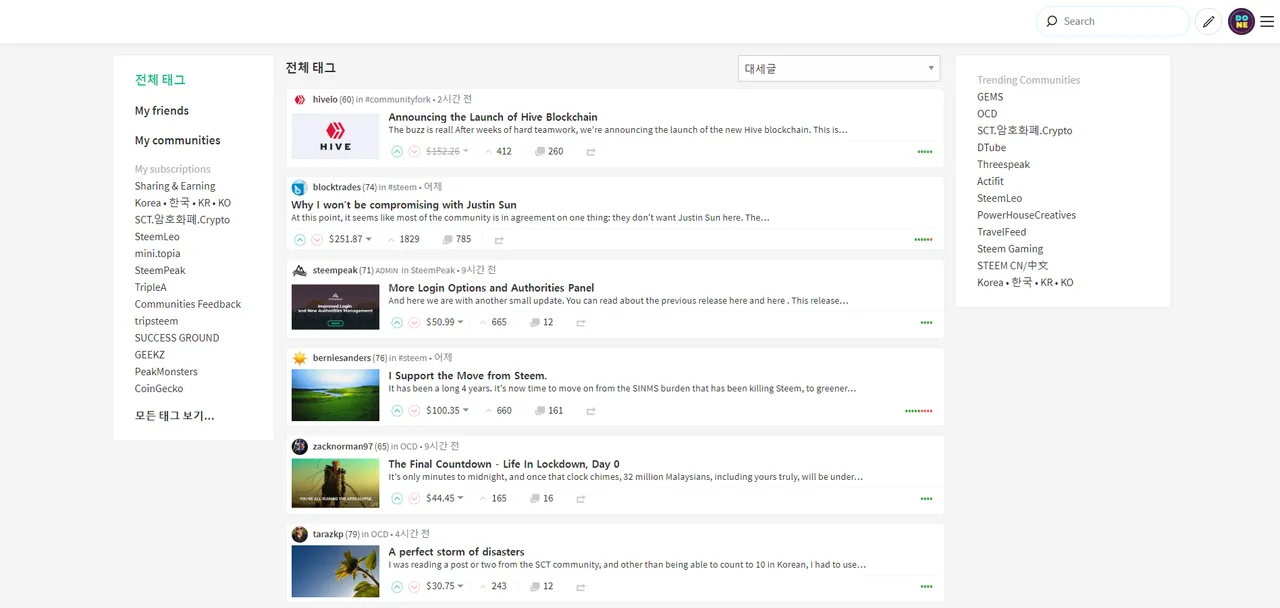This screenshot has height=608, width=1280.
Task: Open the 대세글 sort dropdown
Action: click(839, 68)
